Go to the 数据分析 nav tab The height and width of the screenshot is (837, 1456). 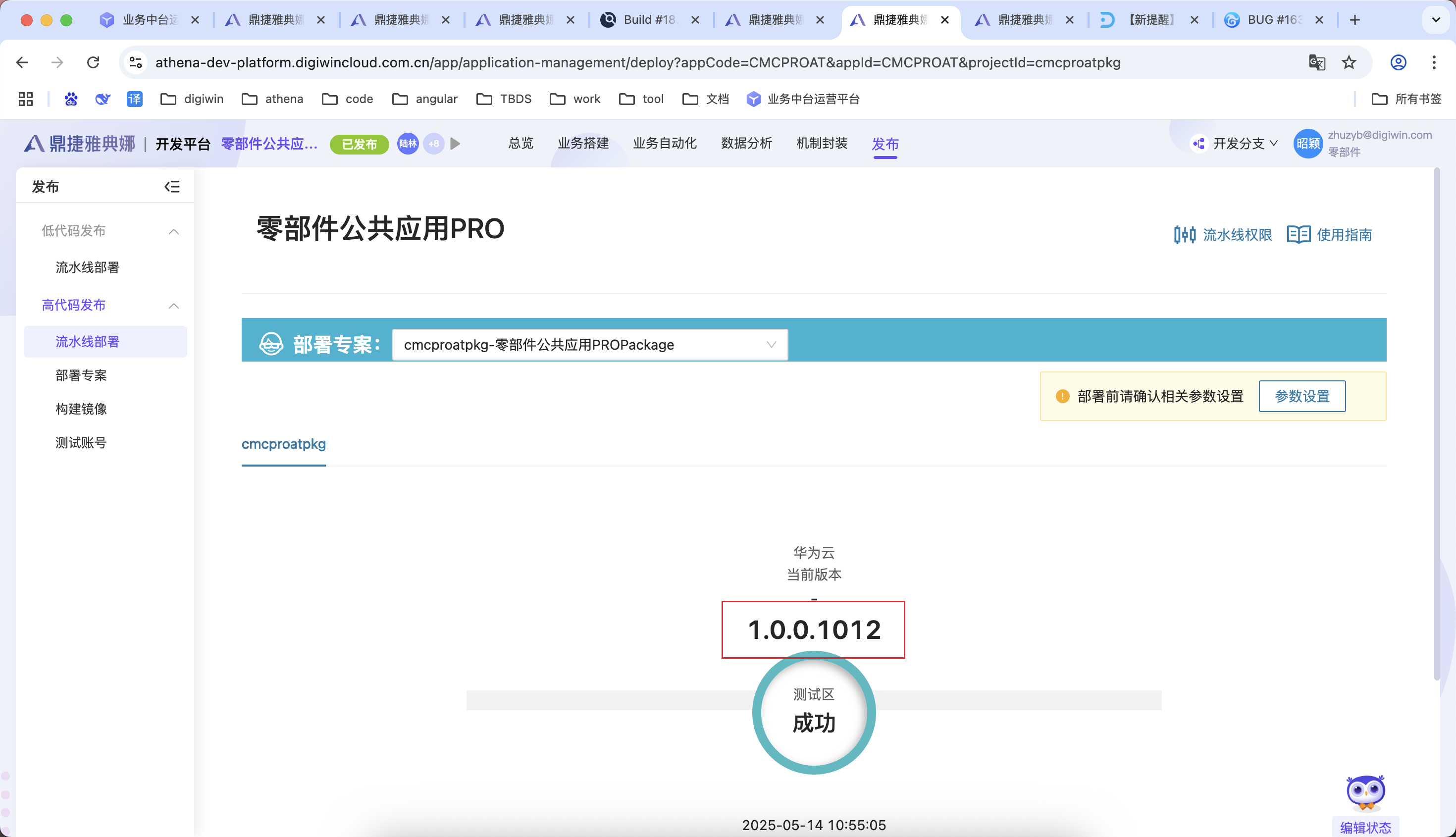coord(747,143)
